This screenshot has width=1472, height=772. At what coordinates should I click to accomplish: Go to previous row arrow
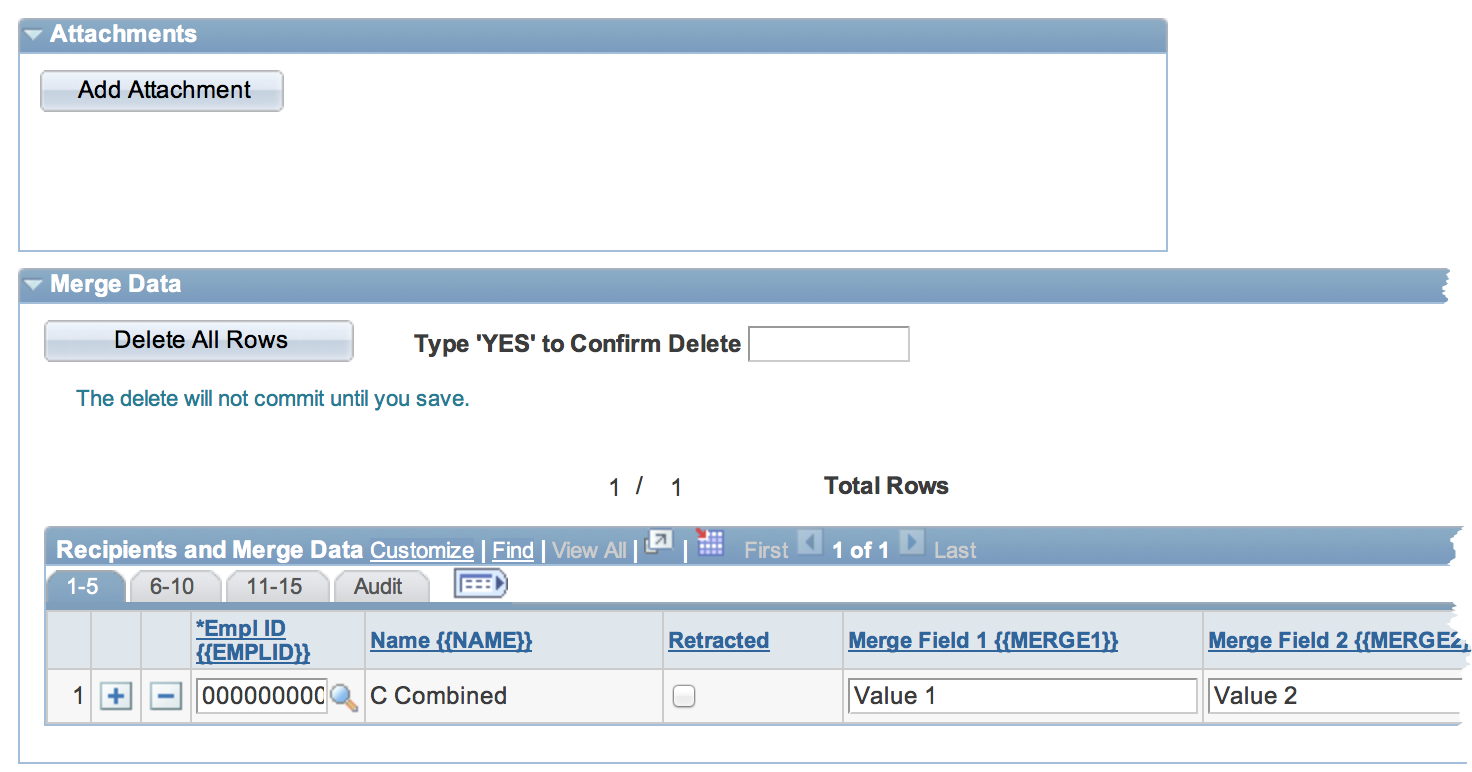(810, 544)
